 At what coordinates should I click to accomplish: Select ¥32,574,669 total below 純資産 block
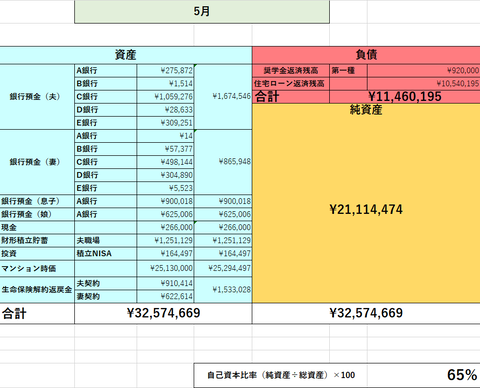pos(366,313)
